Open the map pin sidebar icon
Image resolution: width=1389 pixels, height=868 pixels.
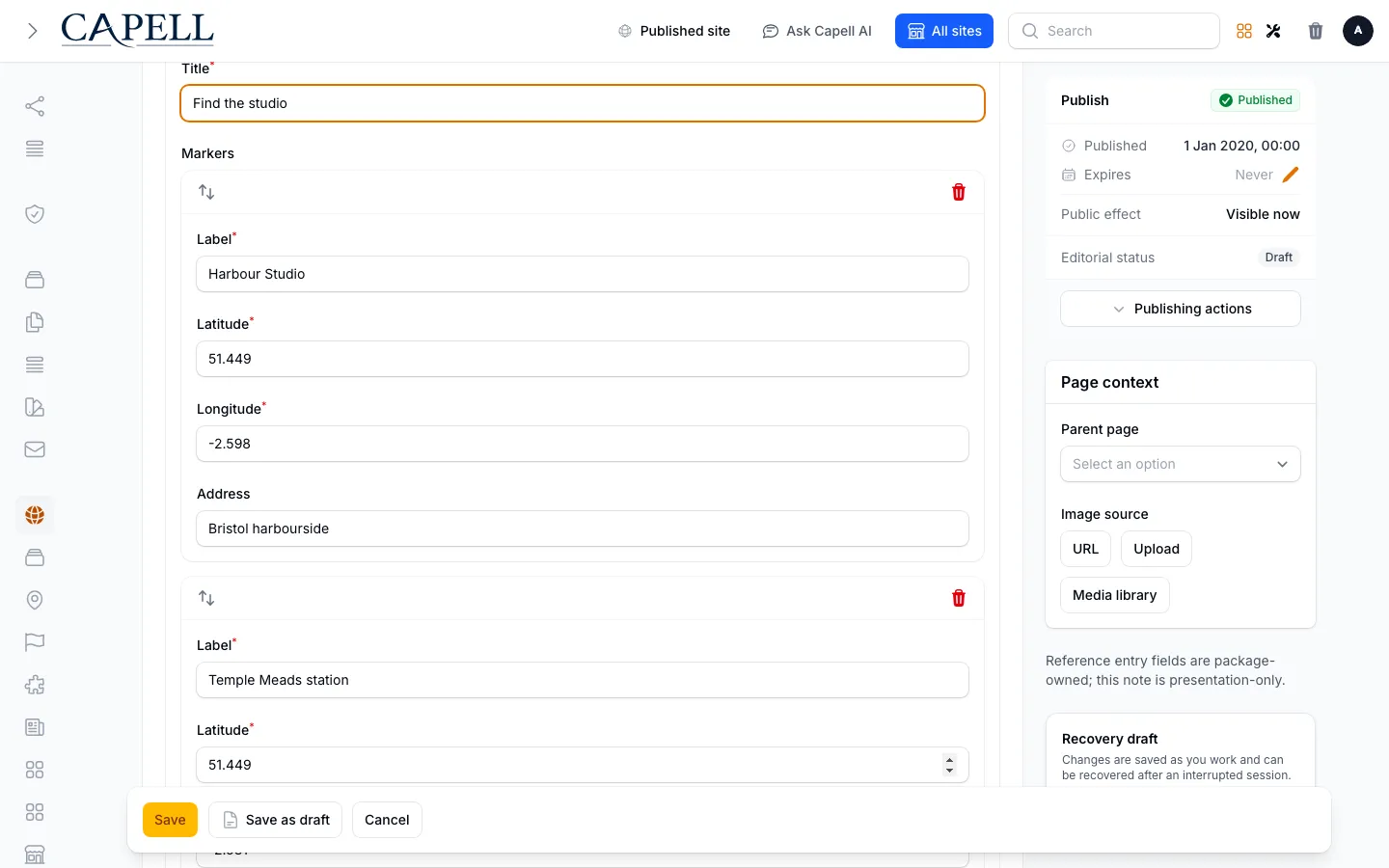coord(35,600)
